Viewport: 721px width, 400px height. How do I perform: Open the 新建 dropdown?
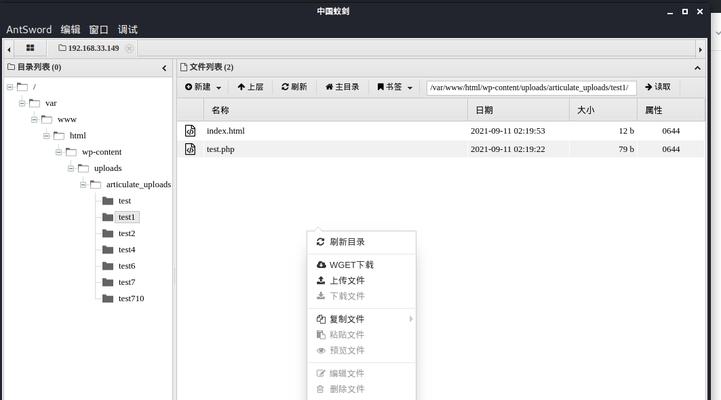coord(203,87)
